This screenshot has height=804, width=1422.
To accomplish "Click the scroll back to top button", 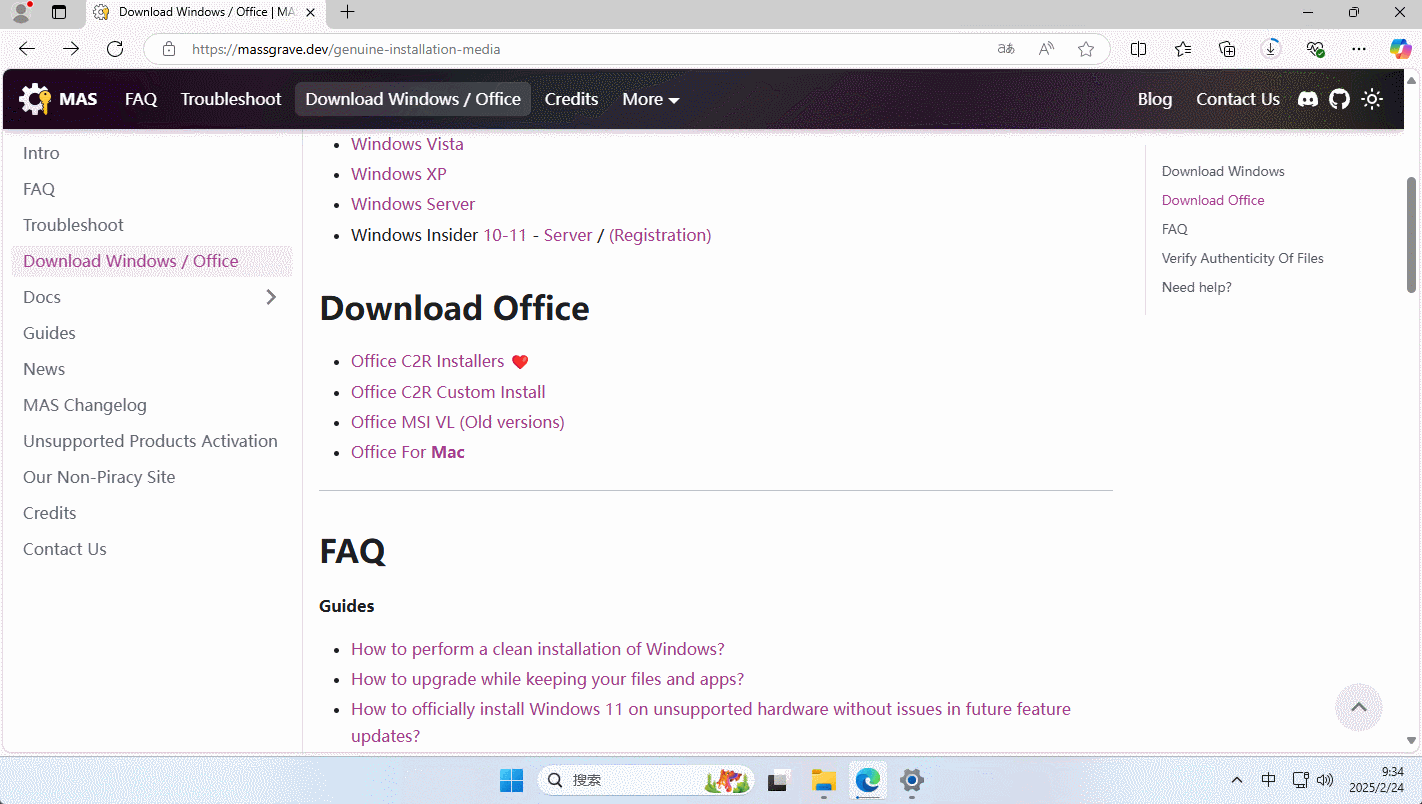I will coord(1358,707).
